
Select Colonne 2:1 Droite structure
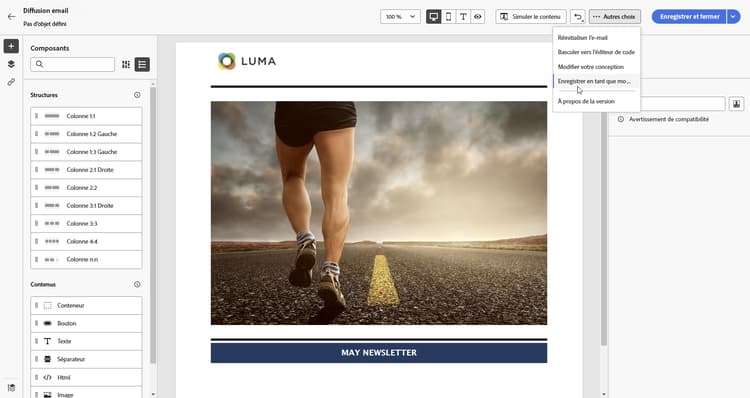[87, 170]
